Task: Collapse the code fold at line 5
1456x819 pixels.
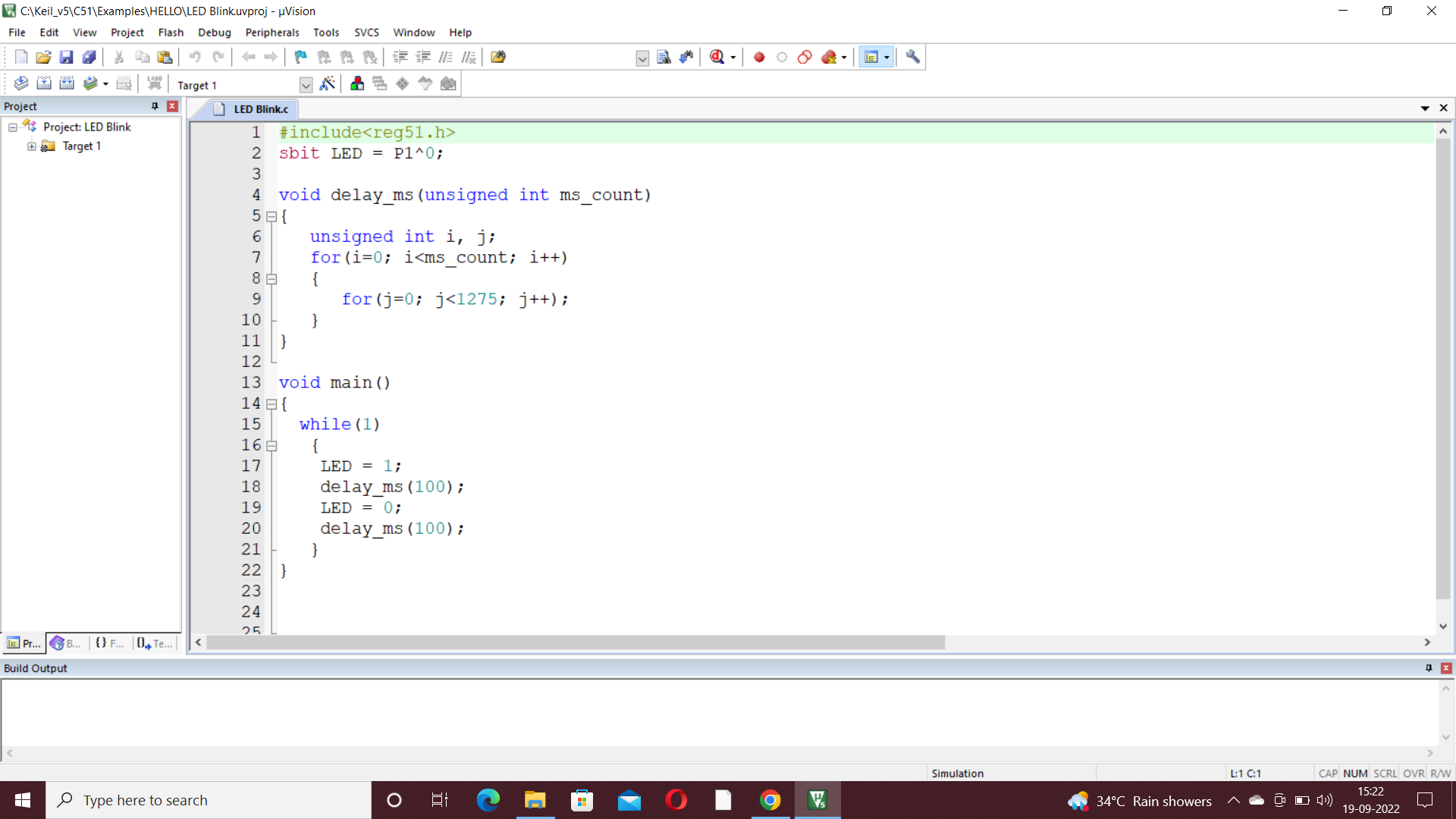Action: click(271, 216)
